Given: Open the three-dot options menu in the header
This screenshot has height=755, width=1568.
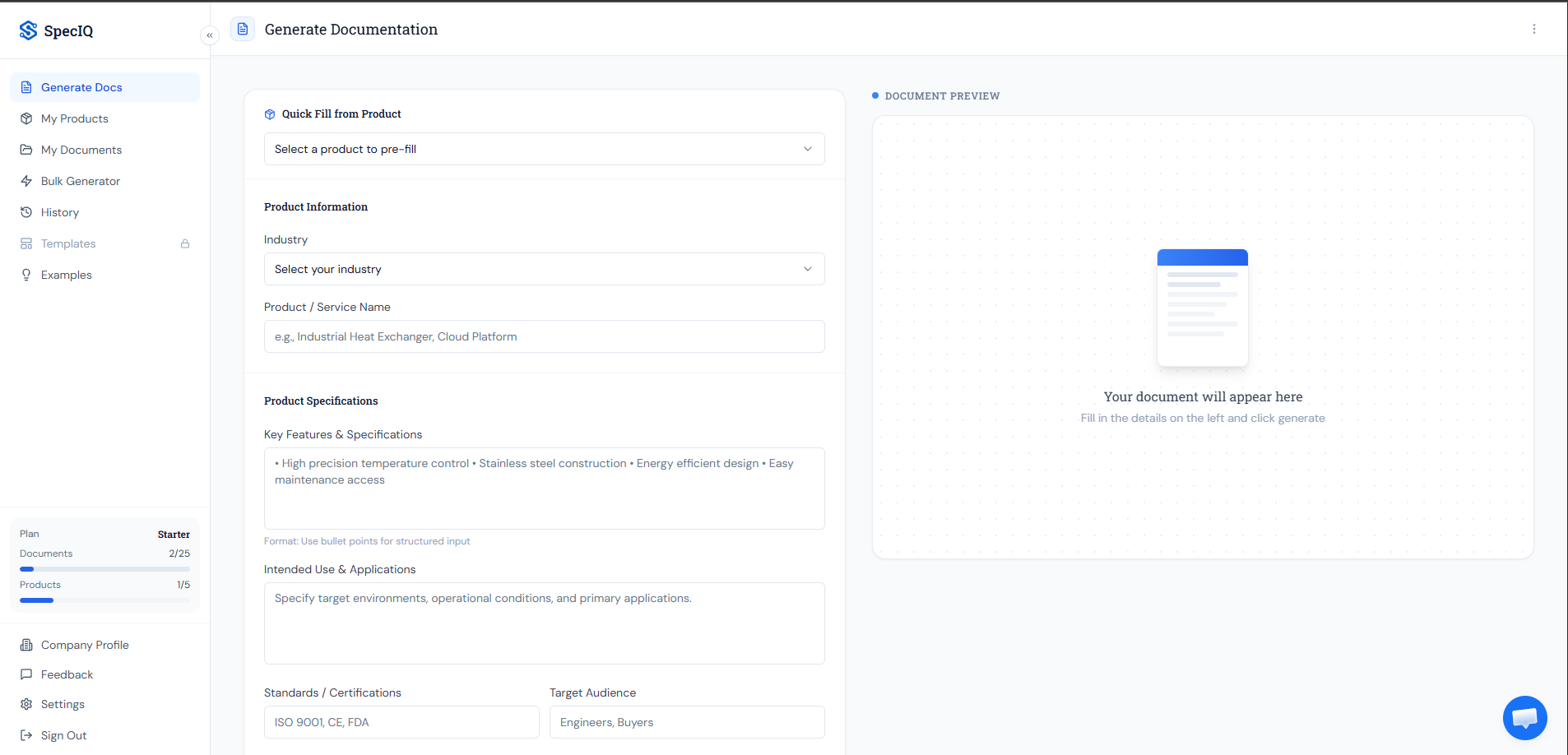Looking at the screenshot, I should (x=1534, y=29).
